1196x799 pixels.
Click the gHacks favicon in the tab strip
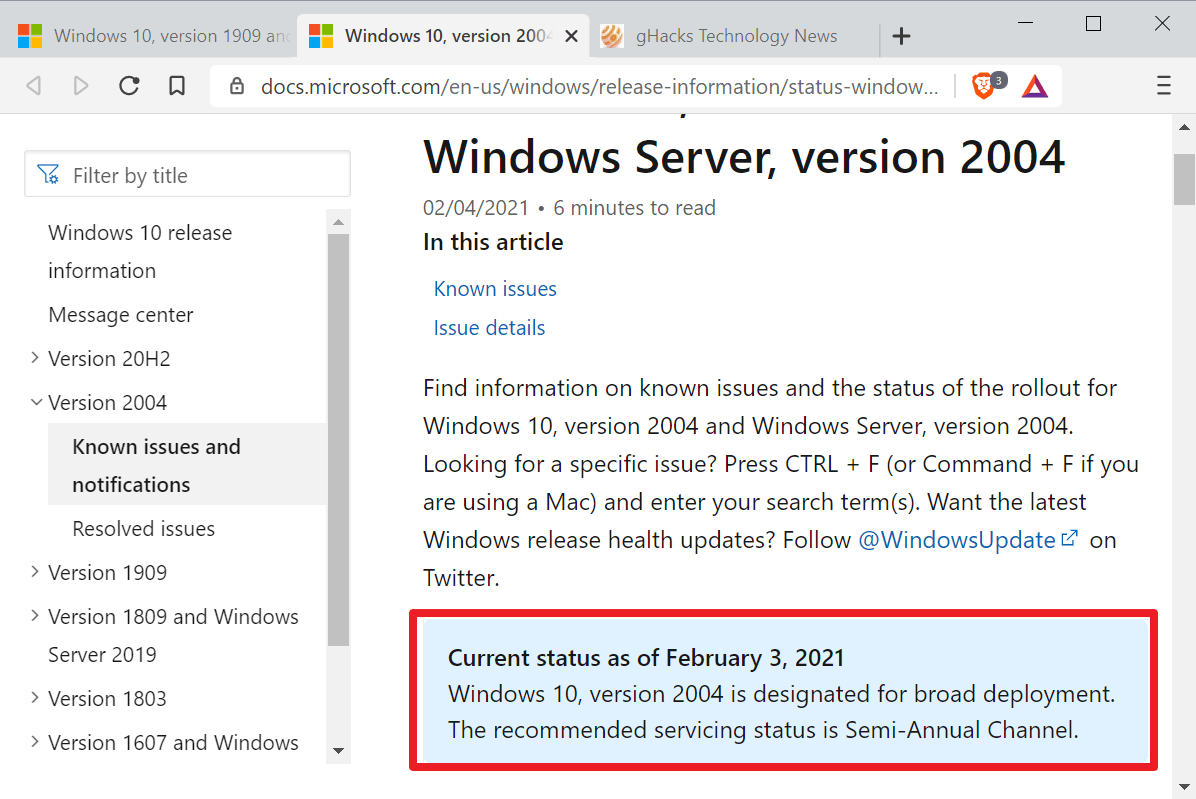tap(612, 36)
